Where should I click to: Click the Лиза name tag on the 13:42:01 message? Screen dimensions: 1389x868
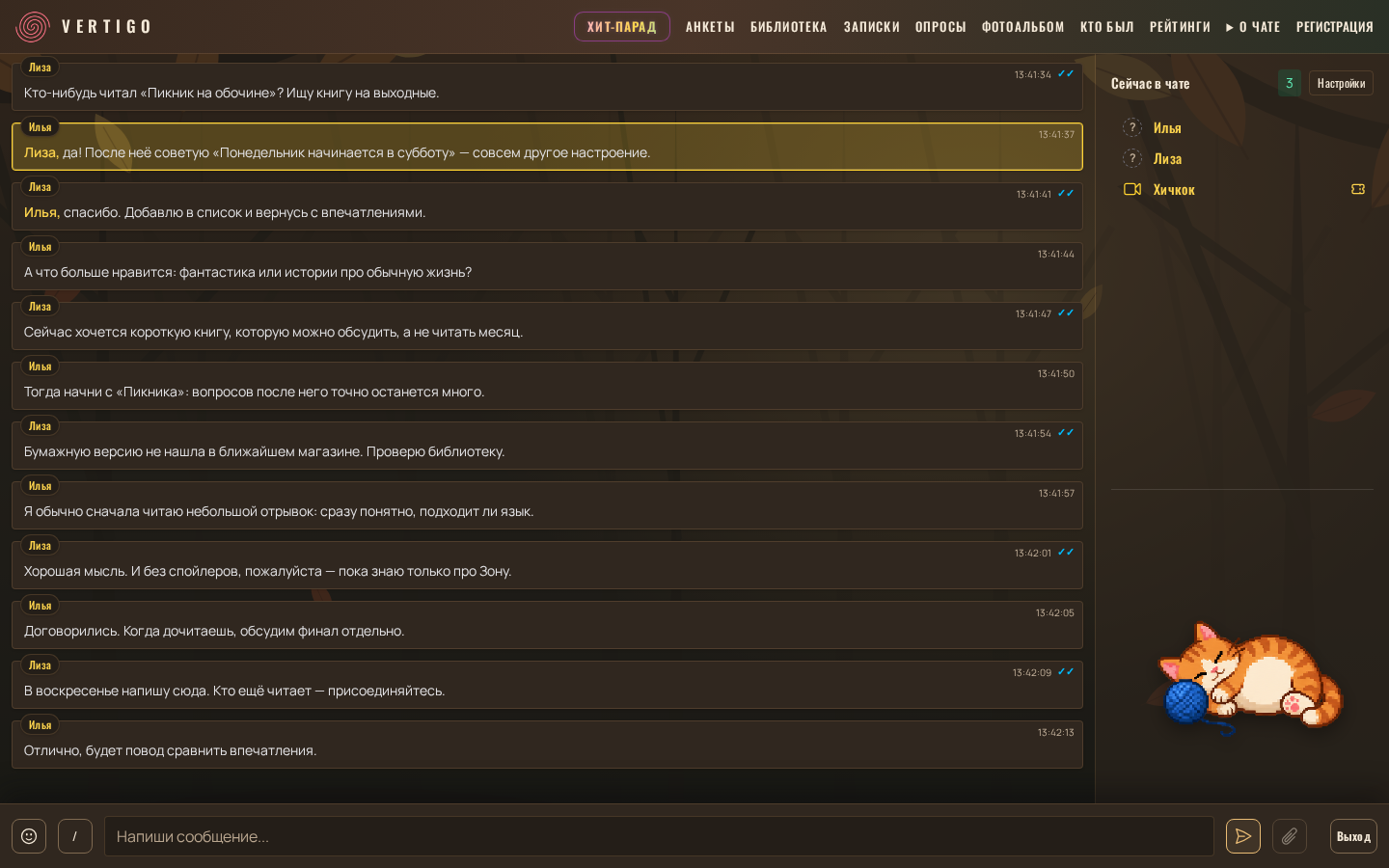click(40, 546)
